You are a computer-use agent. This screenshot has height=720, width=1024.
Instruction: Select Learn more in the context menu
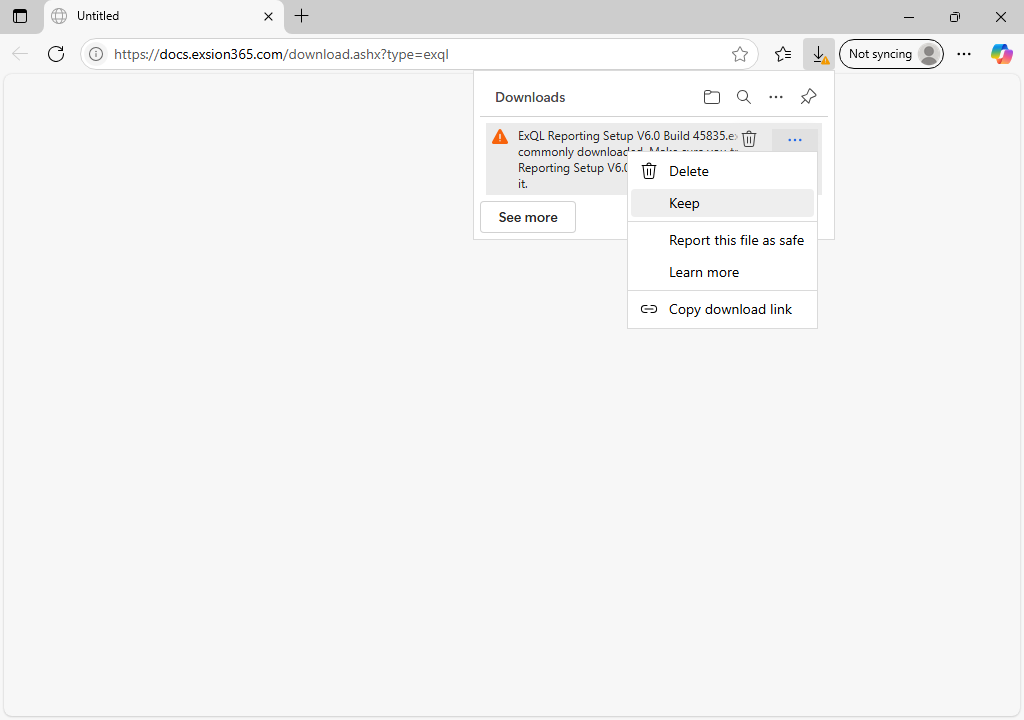[722, 272]
